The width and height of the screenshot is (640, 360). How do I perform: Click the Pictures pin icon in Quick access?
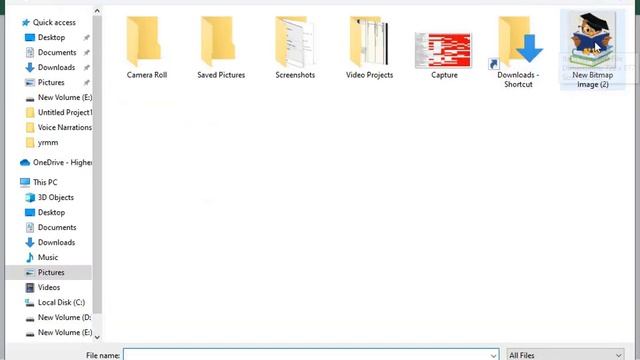[x=86, y=83]
